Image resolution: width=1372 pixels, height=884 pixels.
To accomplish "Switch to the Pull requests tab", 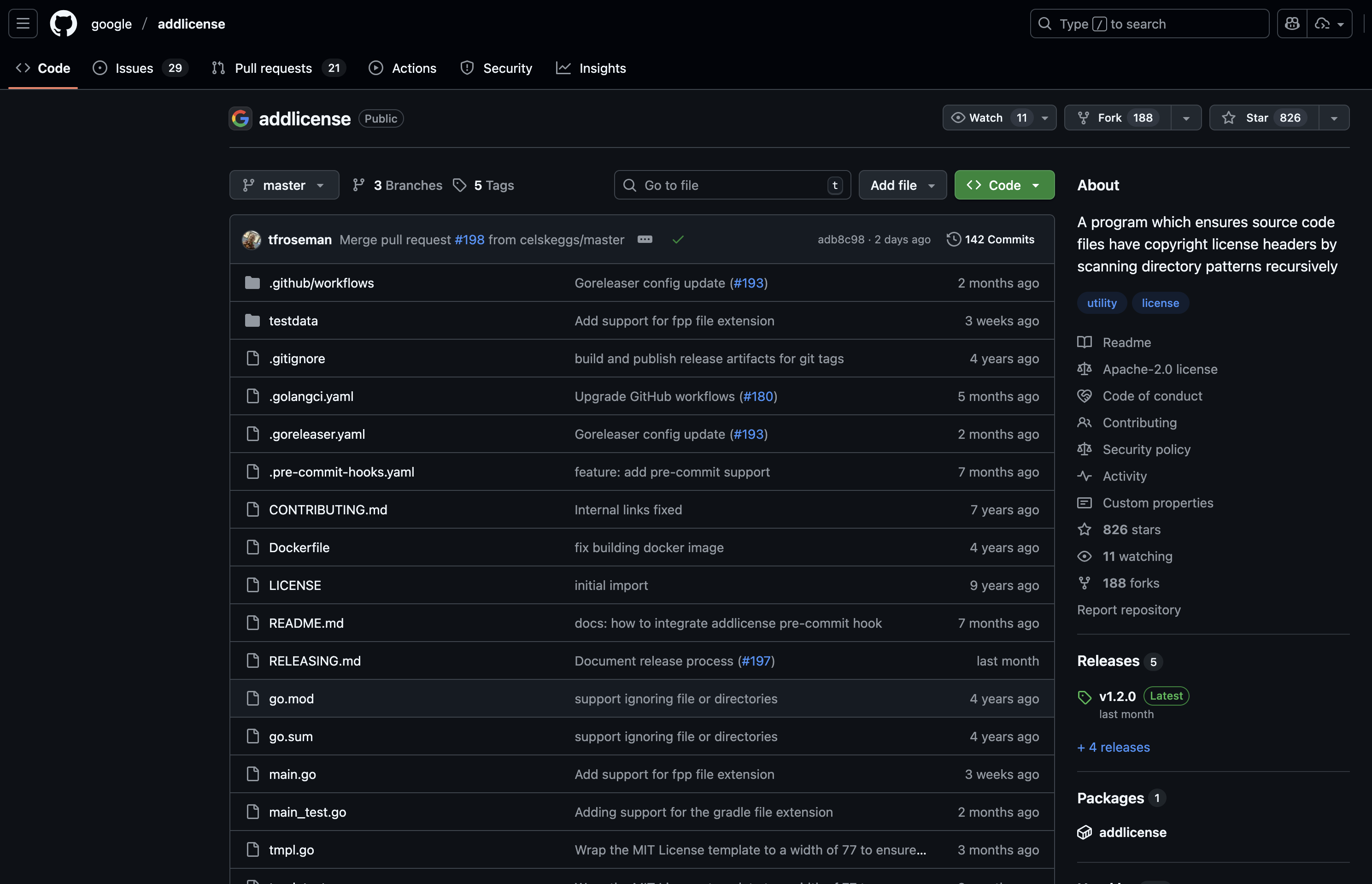I will pos(274,68).
